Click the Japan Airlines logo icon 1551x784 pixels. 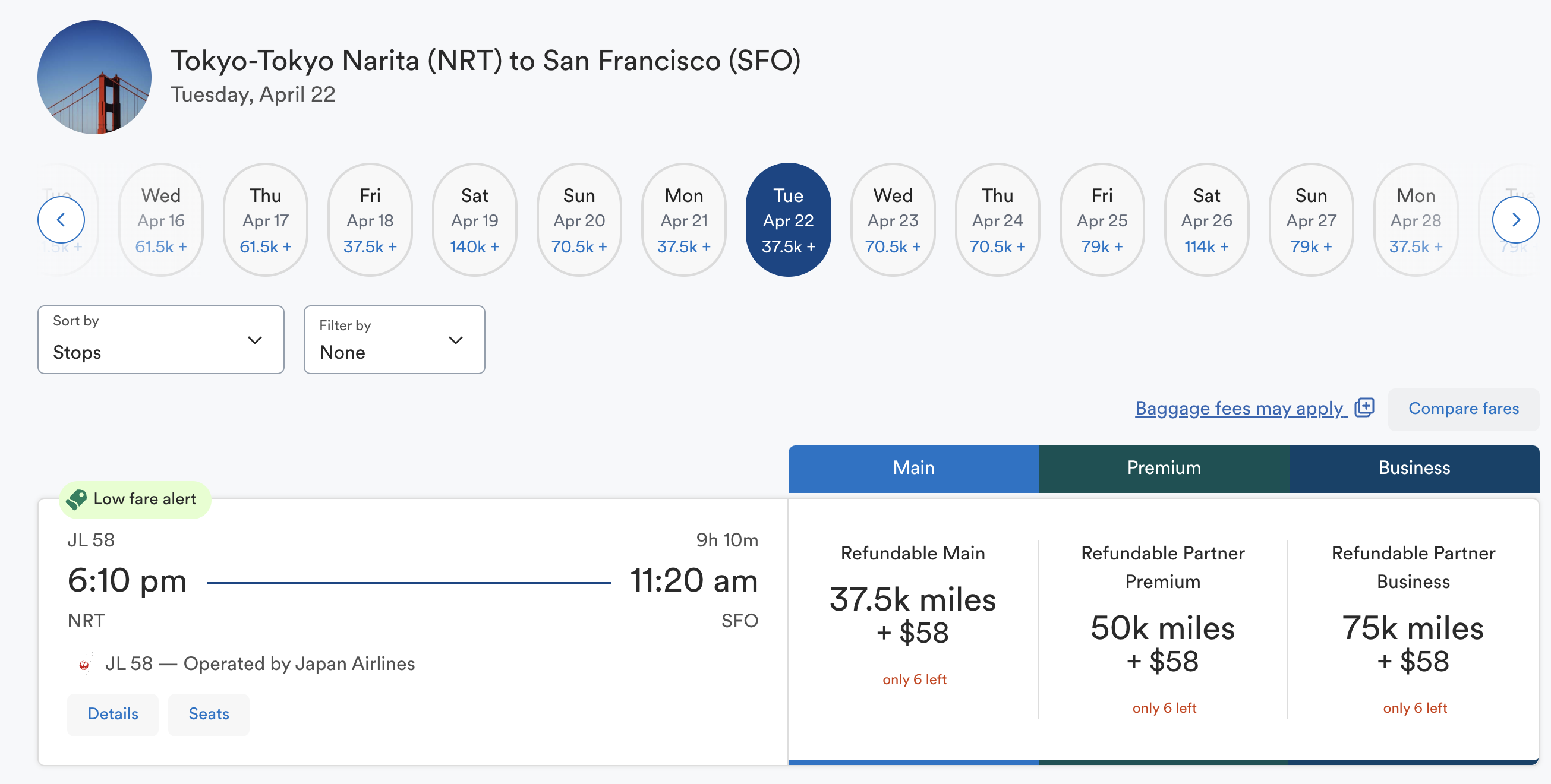point(84,663)
